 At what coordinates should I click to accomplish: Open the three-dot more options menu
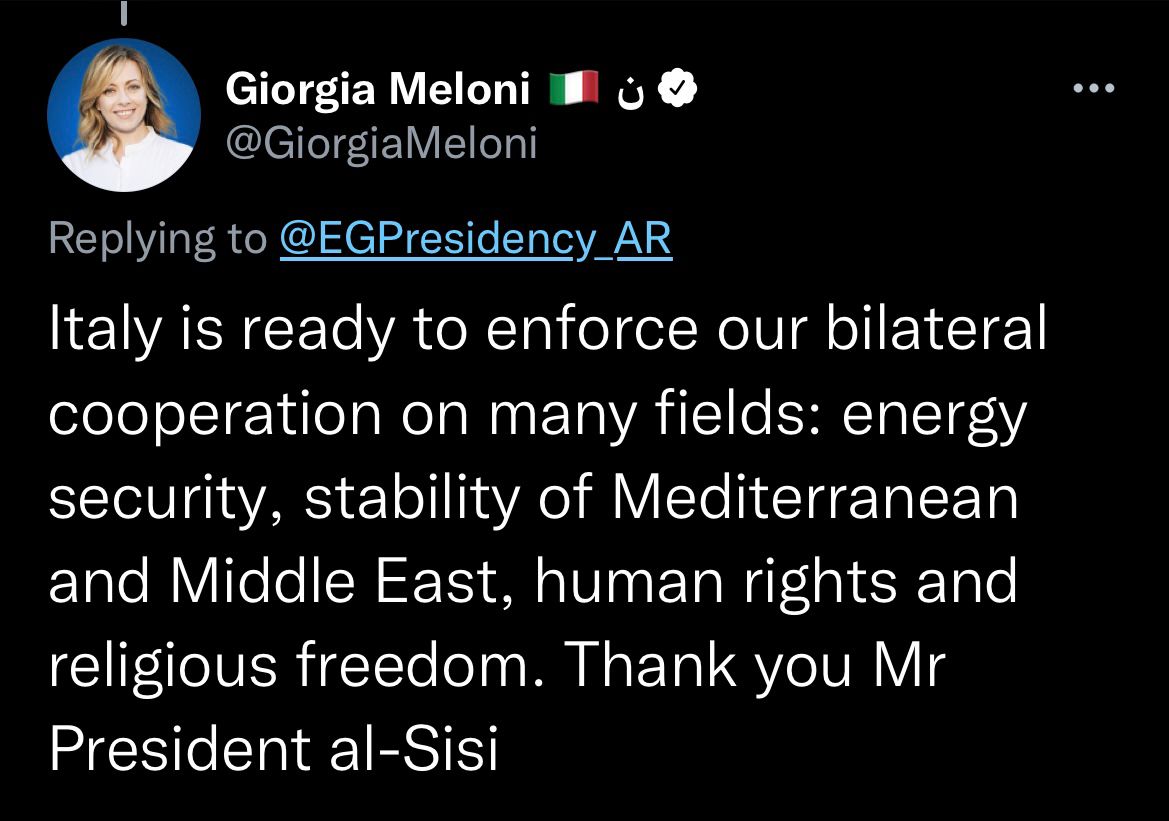[x=1092, y=88]
